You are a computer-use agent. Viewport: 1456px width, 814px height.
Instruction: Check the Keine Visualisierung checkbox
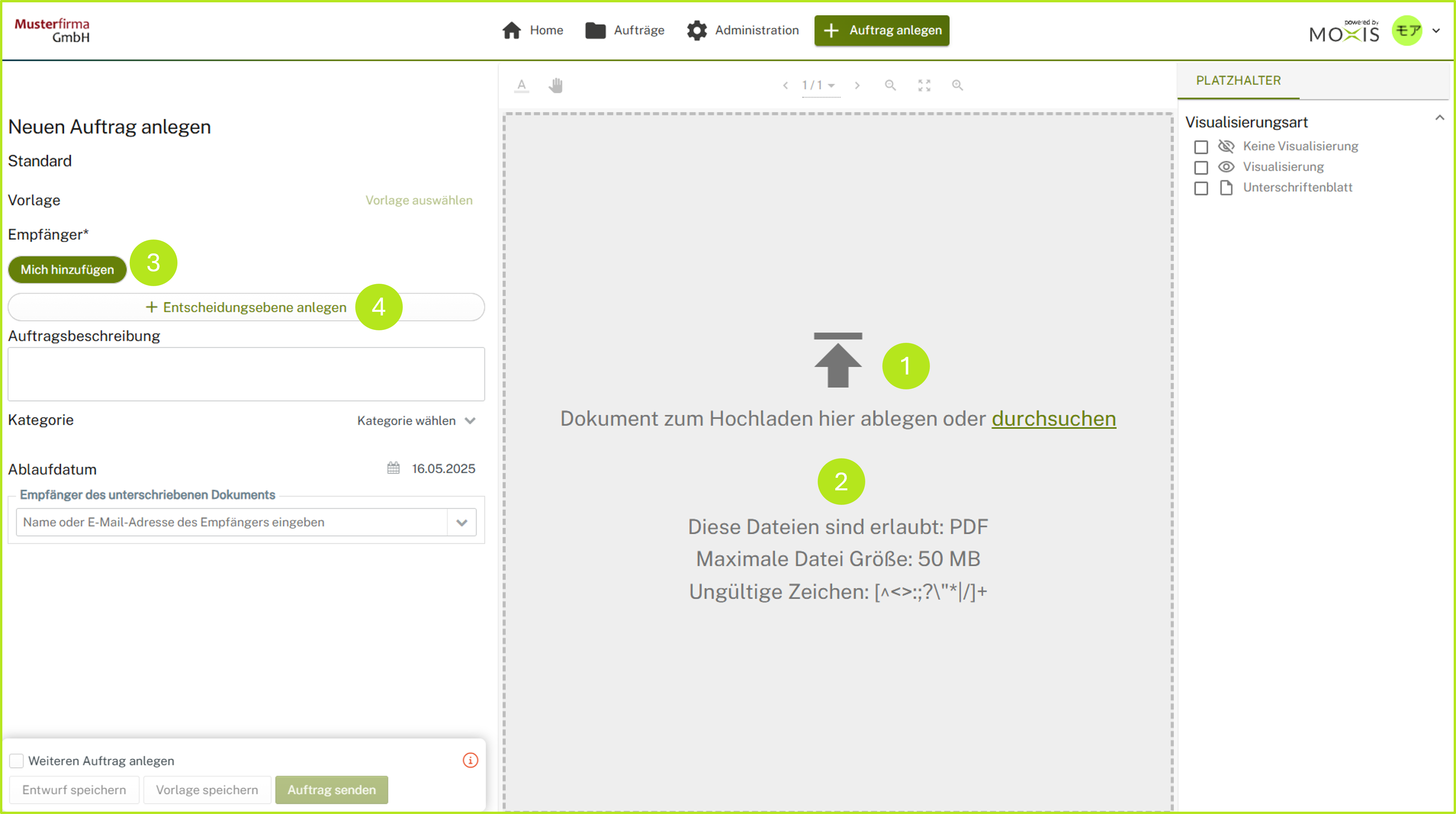(x=1200, y=147)
